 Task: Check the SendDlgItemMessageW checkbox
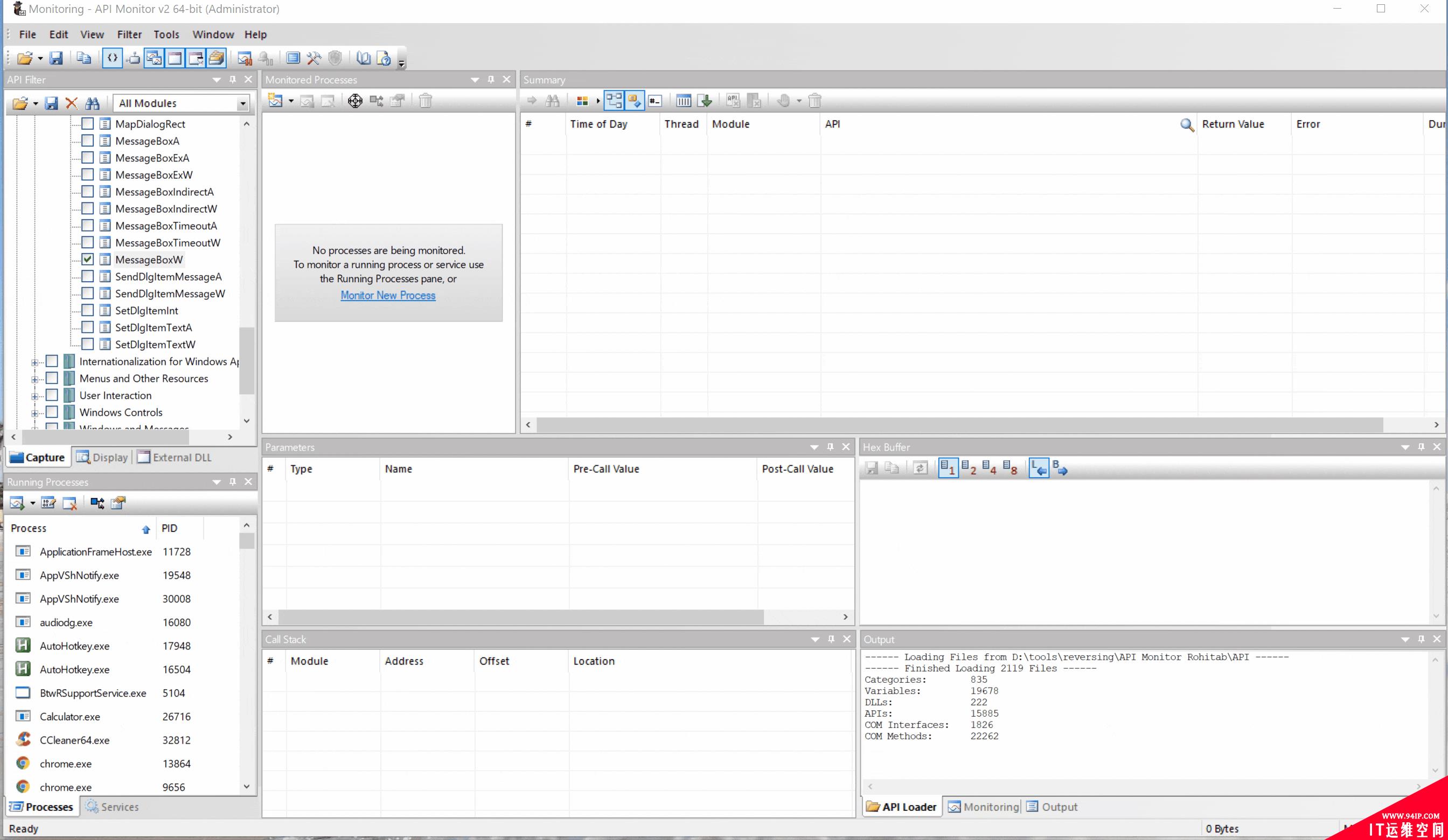pos(87,293)
